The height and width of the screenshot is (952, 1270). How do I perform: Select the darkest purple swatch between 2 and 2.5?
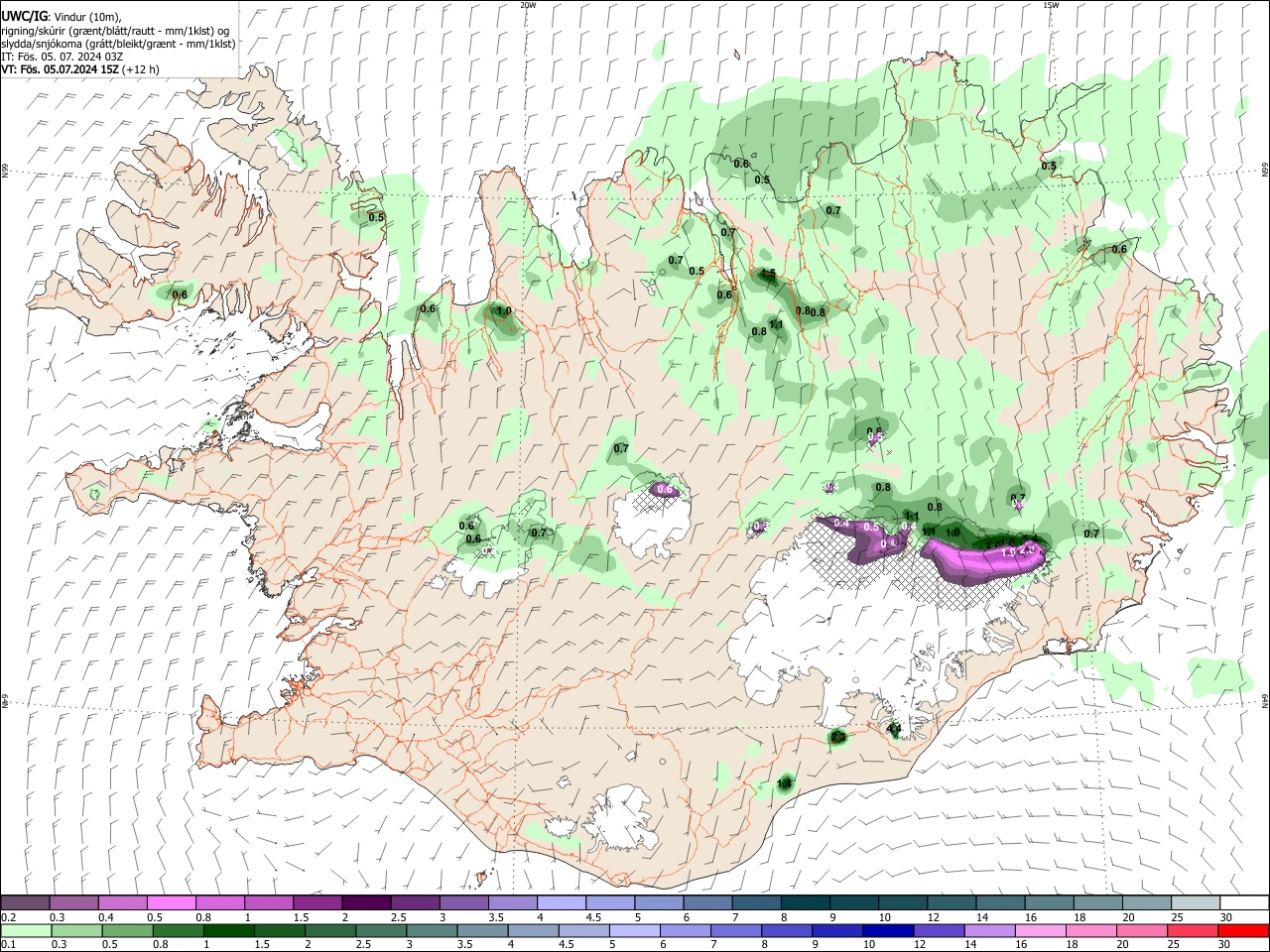pyautogui.click(x=366, y=903)
